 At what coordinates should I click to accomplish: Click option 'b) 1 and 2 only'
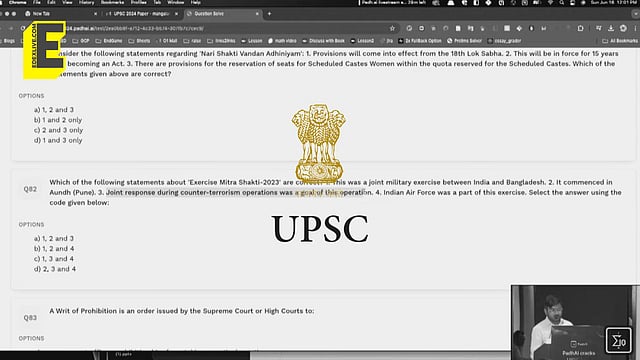coord(58,120)
